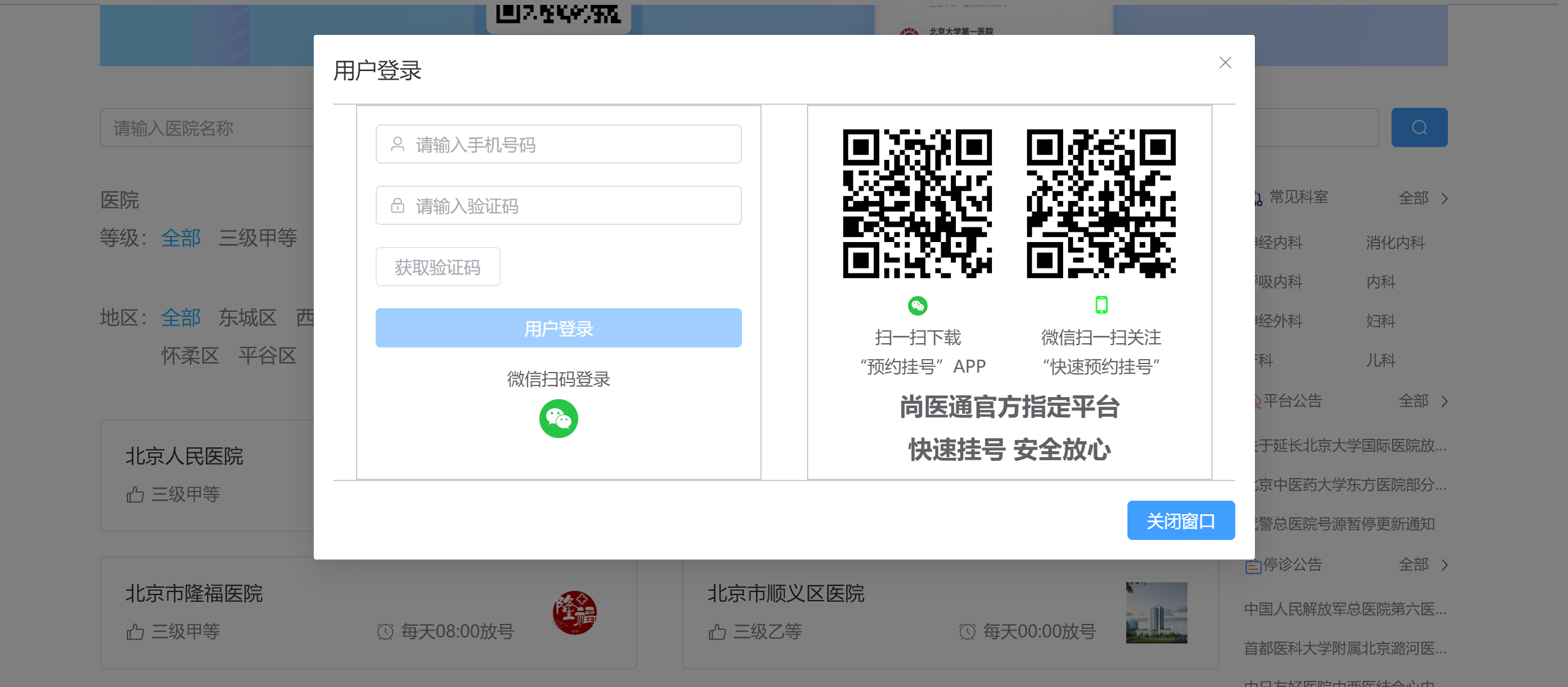Click clock icon next to 每天00:00放号
Viewport: 1568px width, 687px height.
pos(967,631)
